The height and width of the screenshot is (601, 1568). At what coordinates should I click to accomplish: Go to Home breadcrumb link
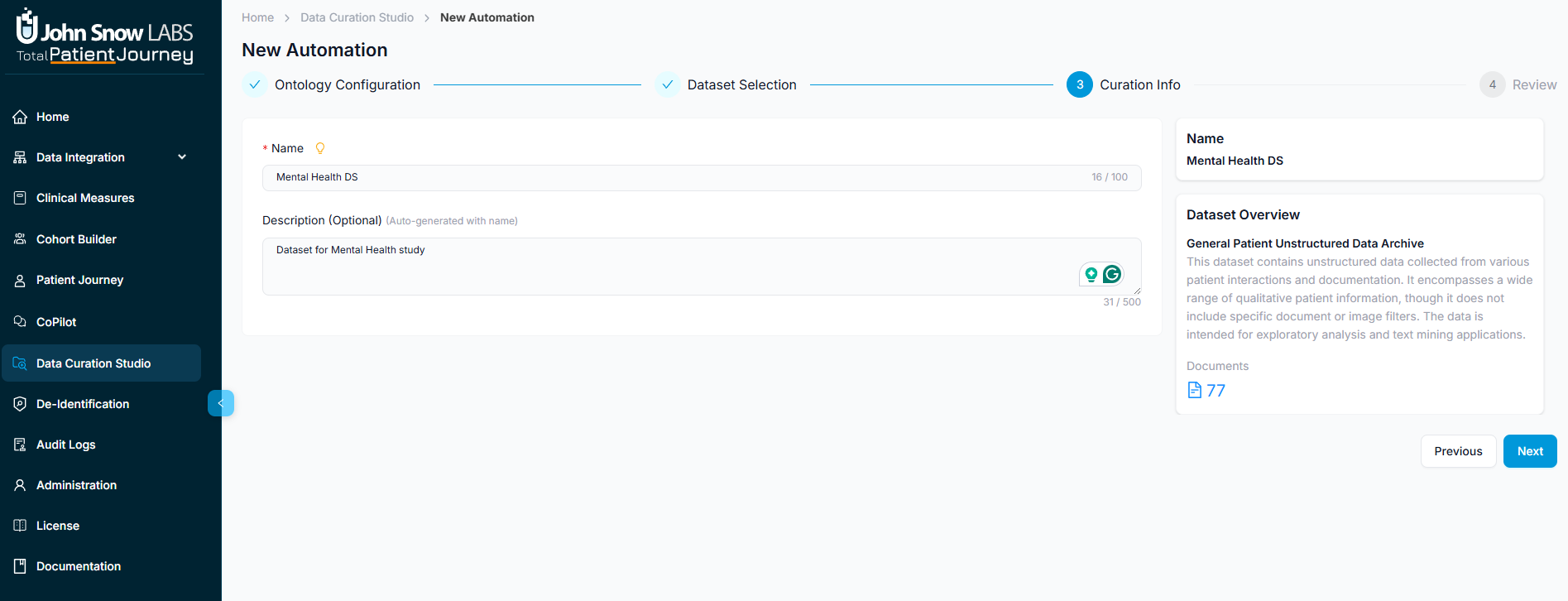(257, 17)
